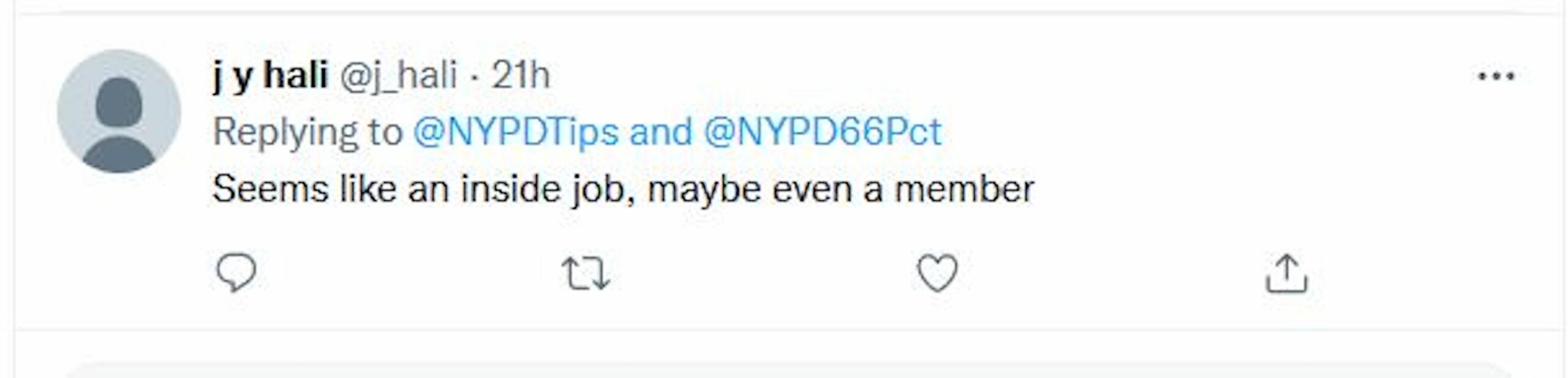Open the j y hali display name
This screenshot has height=378, width=1568.
point(270,75)
